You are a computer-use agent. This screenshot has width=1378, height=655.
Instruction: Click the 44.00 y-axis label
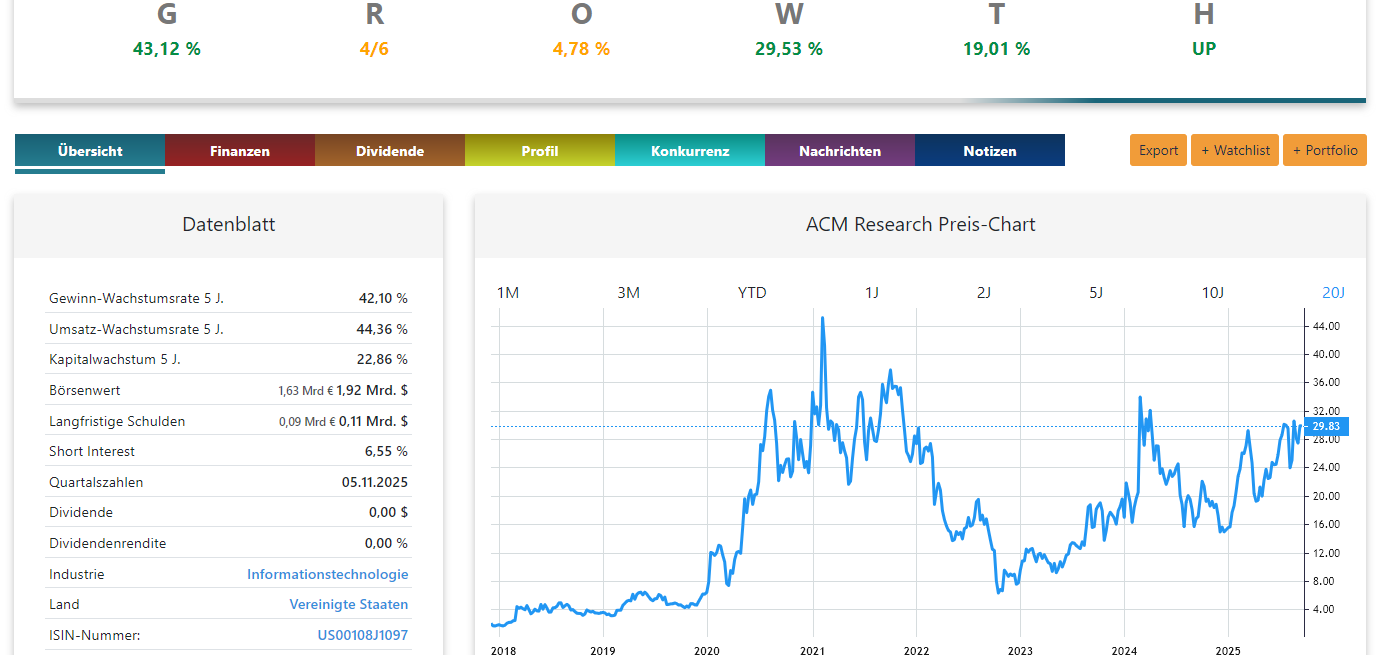point(1325,326)
